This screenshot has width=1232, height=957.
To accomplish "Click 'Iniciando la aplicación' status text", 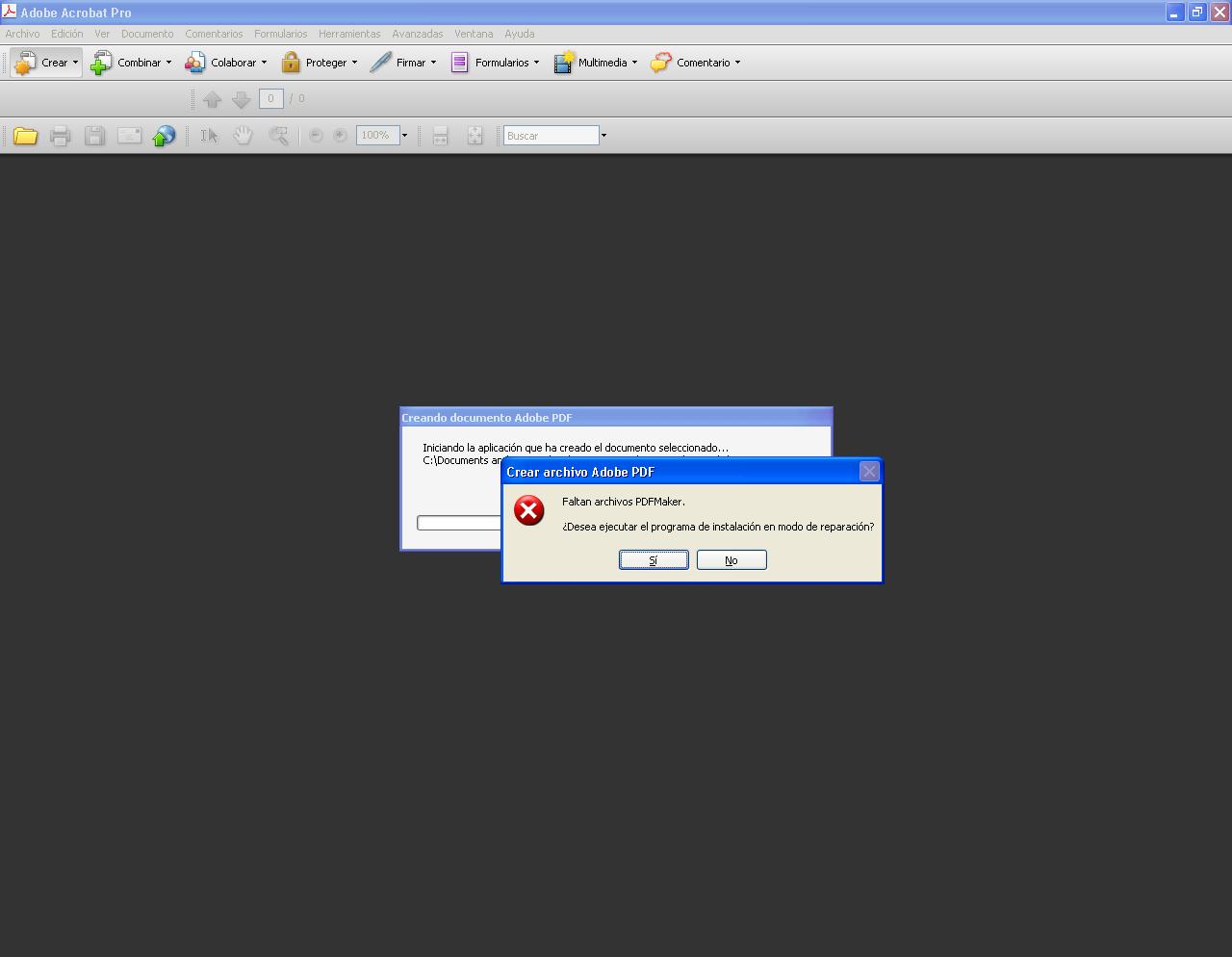I will pyautogui.click(x=576, y=448).
